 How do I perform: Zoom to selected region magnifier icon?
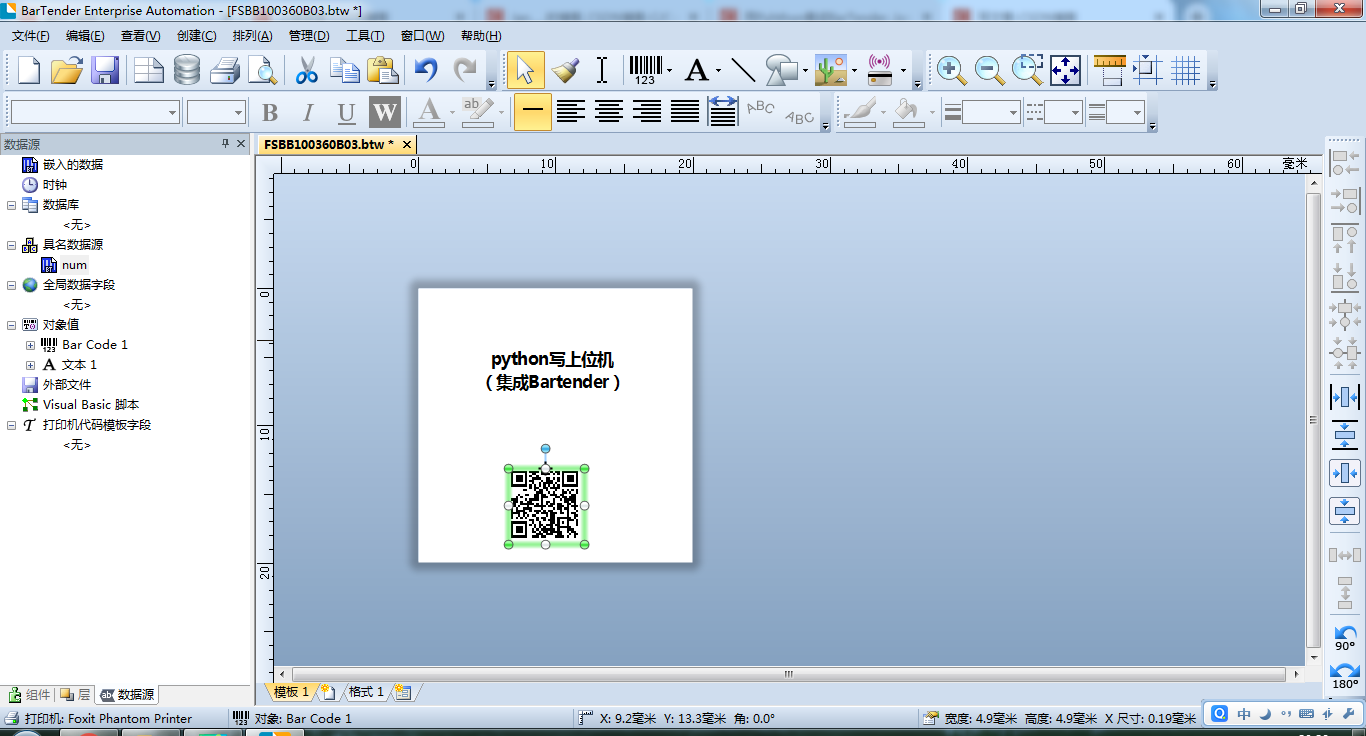(1027, 70)
